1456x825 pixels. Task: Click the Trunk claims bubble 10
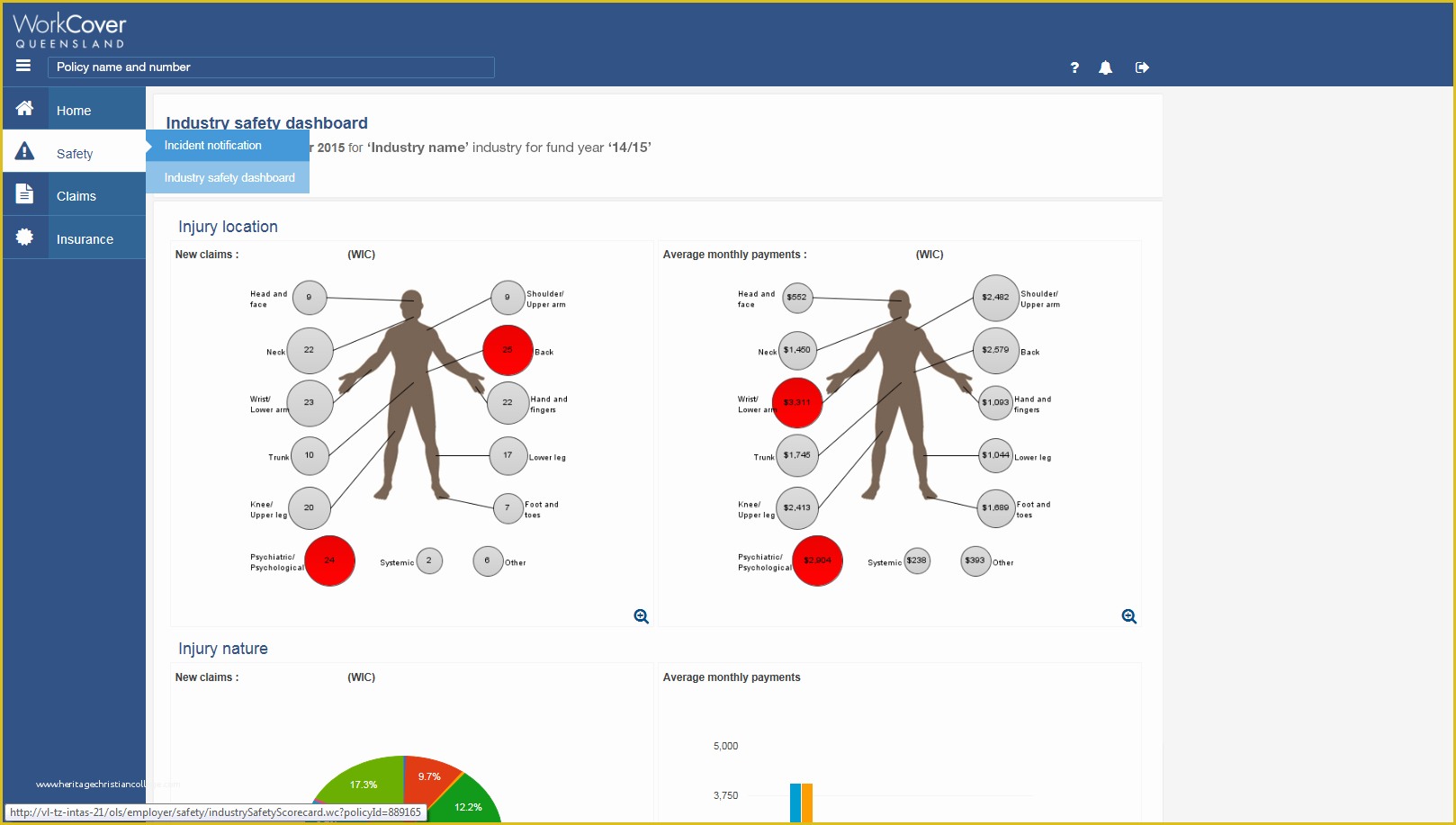point(310,455)
